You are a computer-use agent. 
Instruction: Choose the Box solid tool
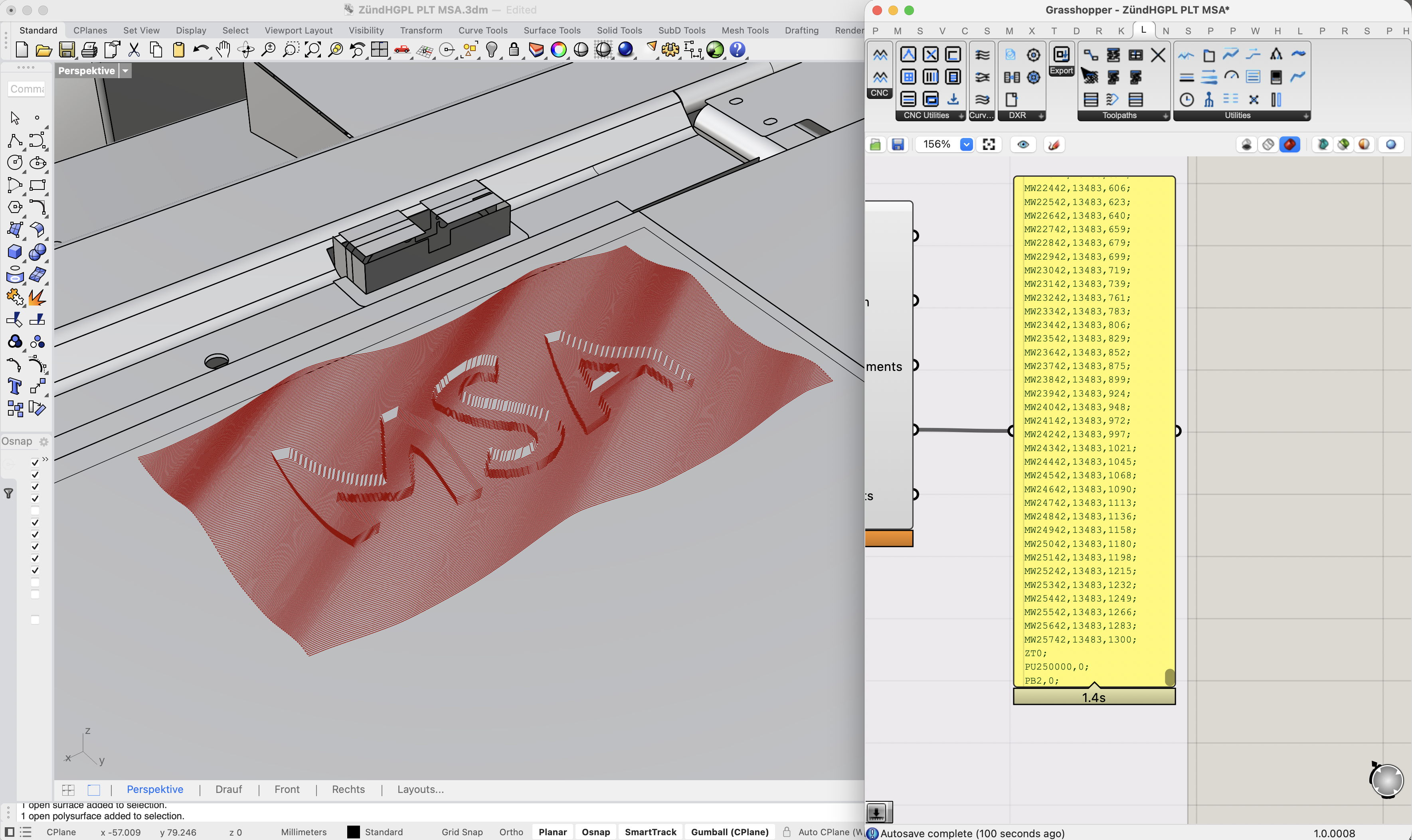tap(15, 252)
